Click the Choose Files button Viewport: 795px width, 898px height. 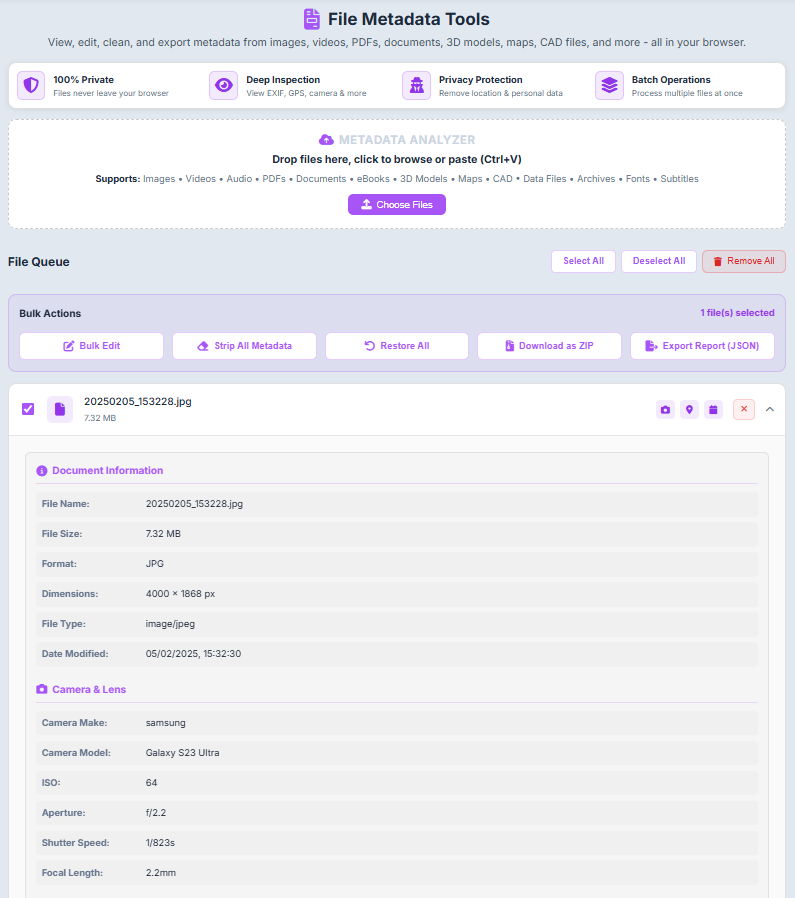(x=397, y=204)
